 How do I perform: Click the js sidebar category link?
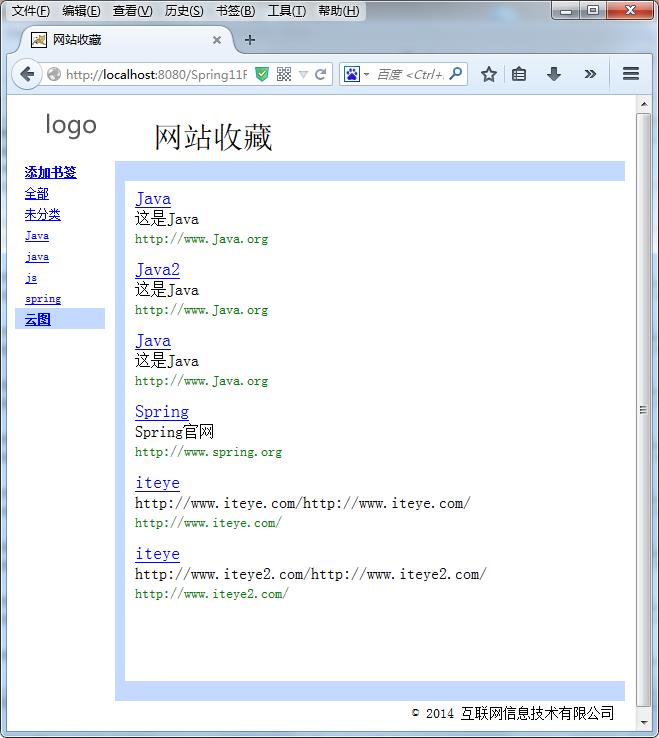pos(31,278)
